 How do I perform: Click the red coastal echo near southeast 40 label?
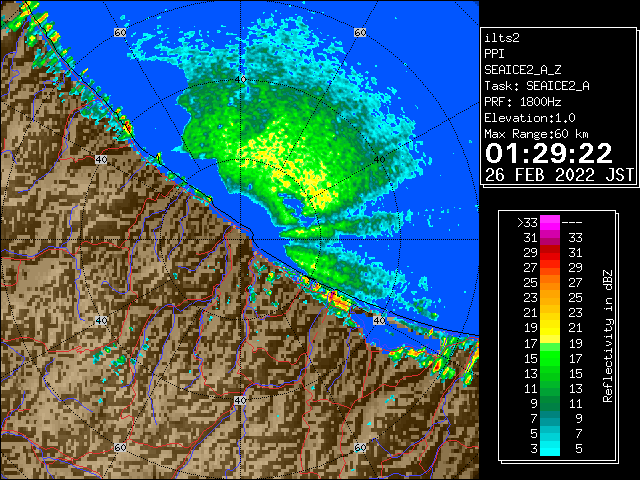338,300
